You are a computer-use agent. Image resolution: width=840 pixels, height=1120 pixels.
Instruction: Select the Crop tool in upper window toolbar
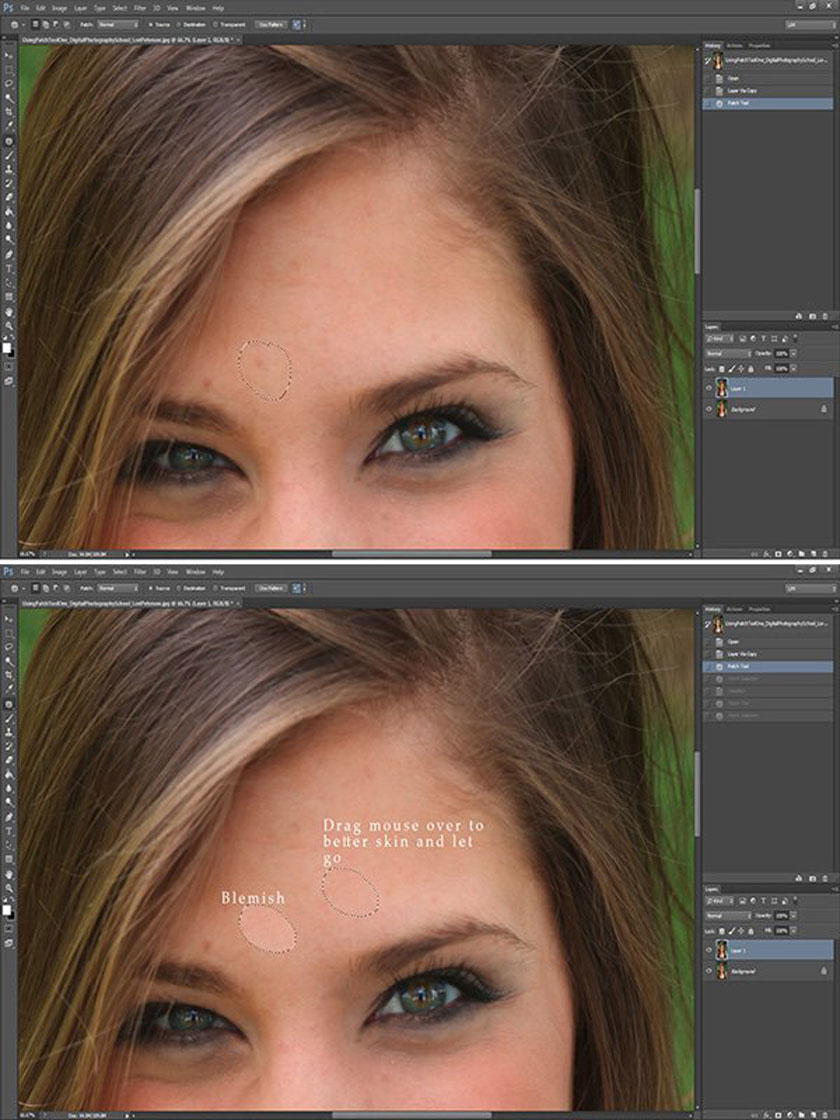click(9, 111)
